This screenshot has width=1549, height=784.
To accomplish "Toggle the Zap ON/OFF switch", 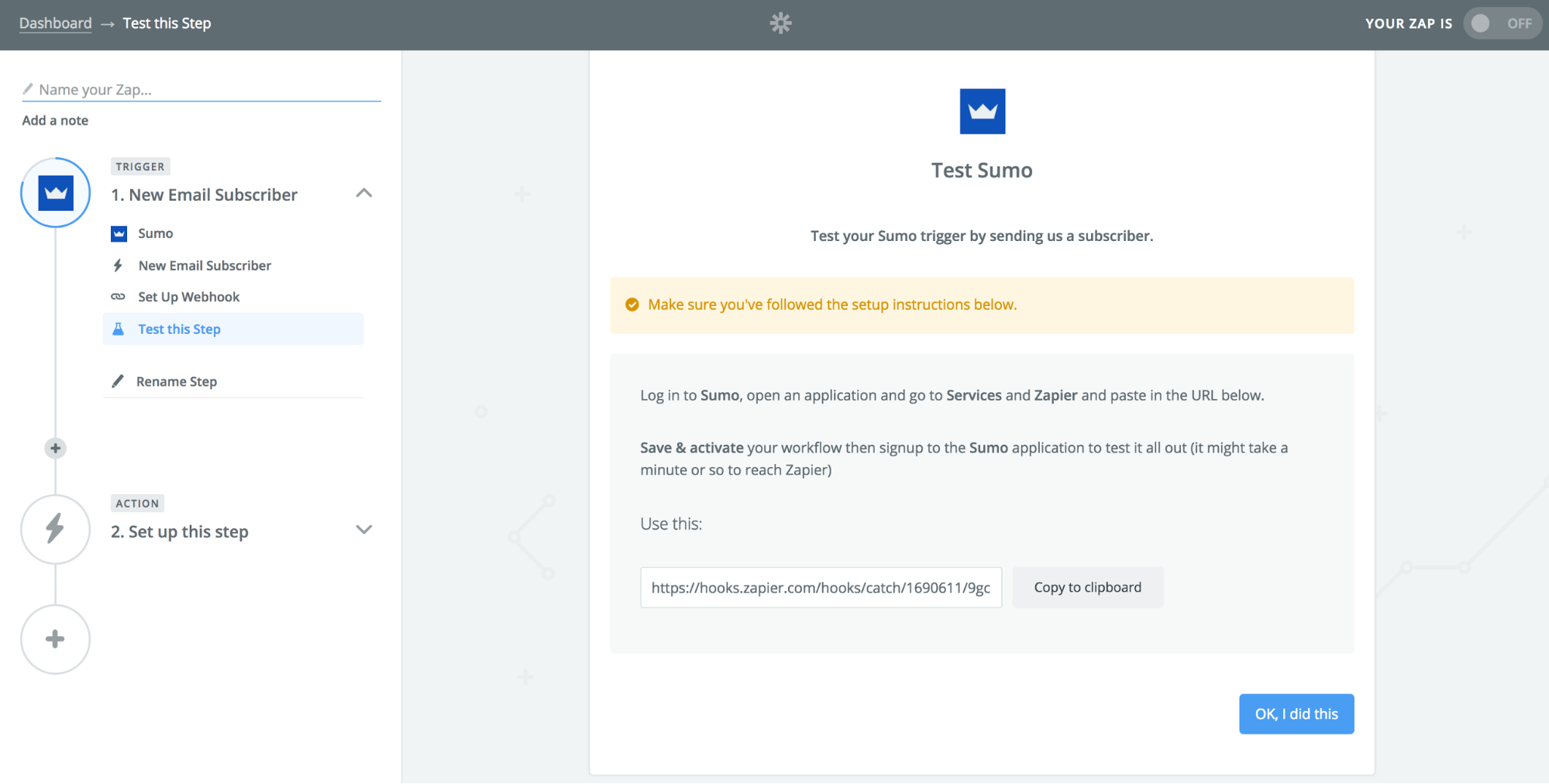I will tap(1502, 23).
